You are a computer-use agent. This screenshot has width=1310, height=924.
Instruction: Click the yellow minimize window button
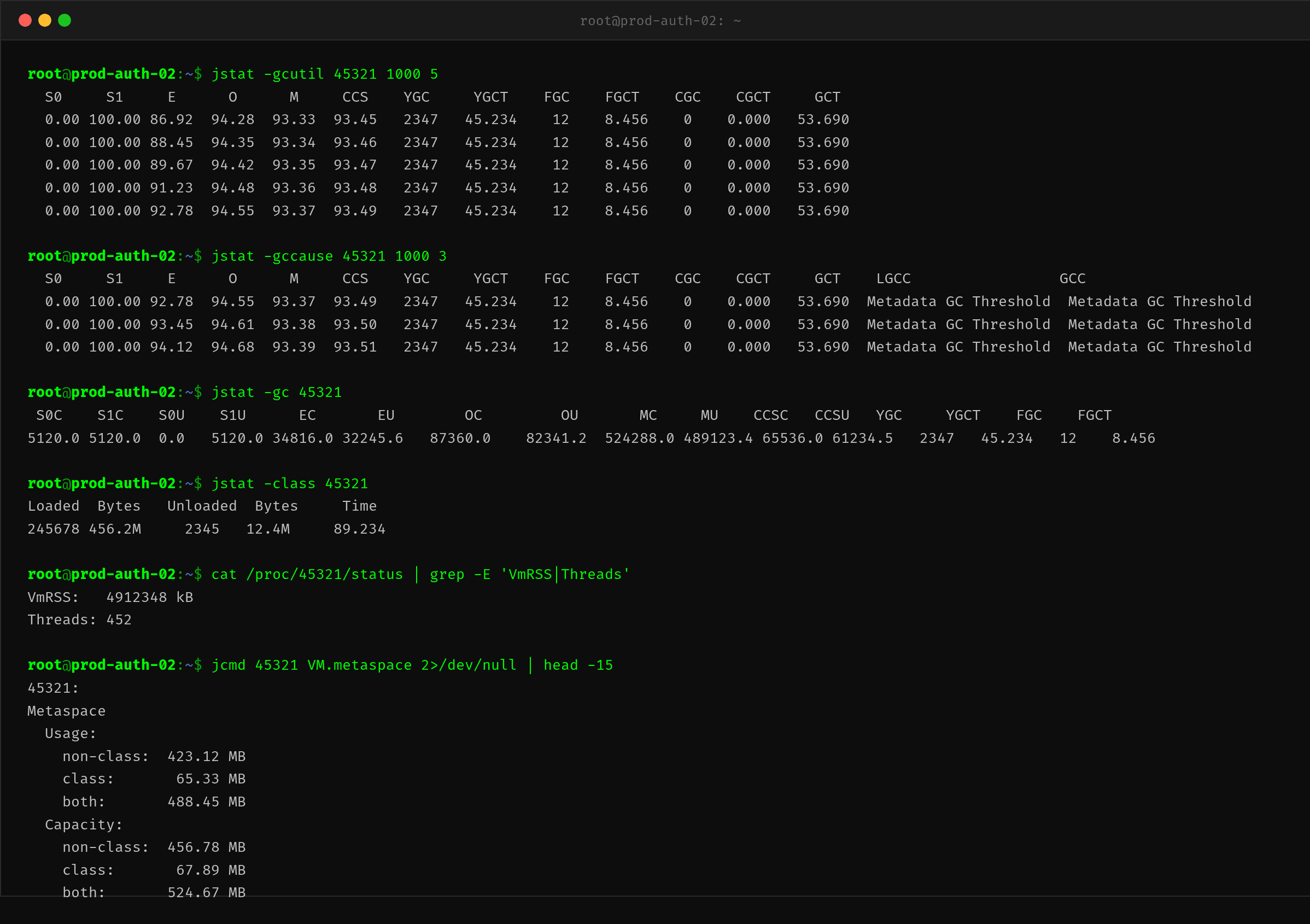click(44, 21)
